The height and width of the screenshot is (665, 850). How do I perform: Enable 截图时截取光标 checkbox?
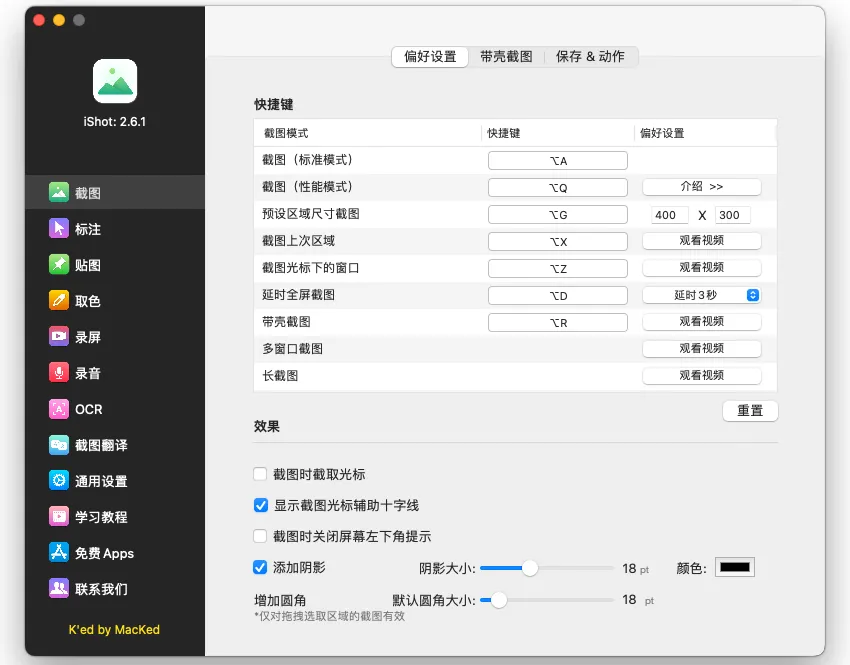pos(261,474)
